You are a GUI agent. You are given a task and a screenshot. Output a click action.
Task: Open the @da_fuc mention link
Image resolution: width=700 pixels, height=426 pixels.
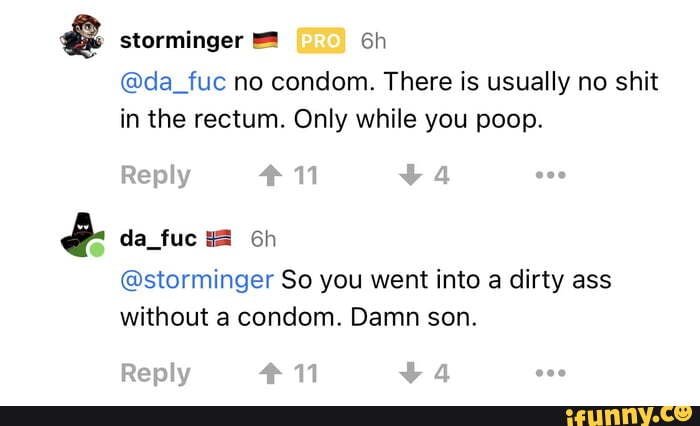pyautogui.click(x=172, y=82)
